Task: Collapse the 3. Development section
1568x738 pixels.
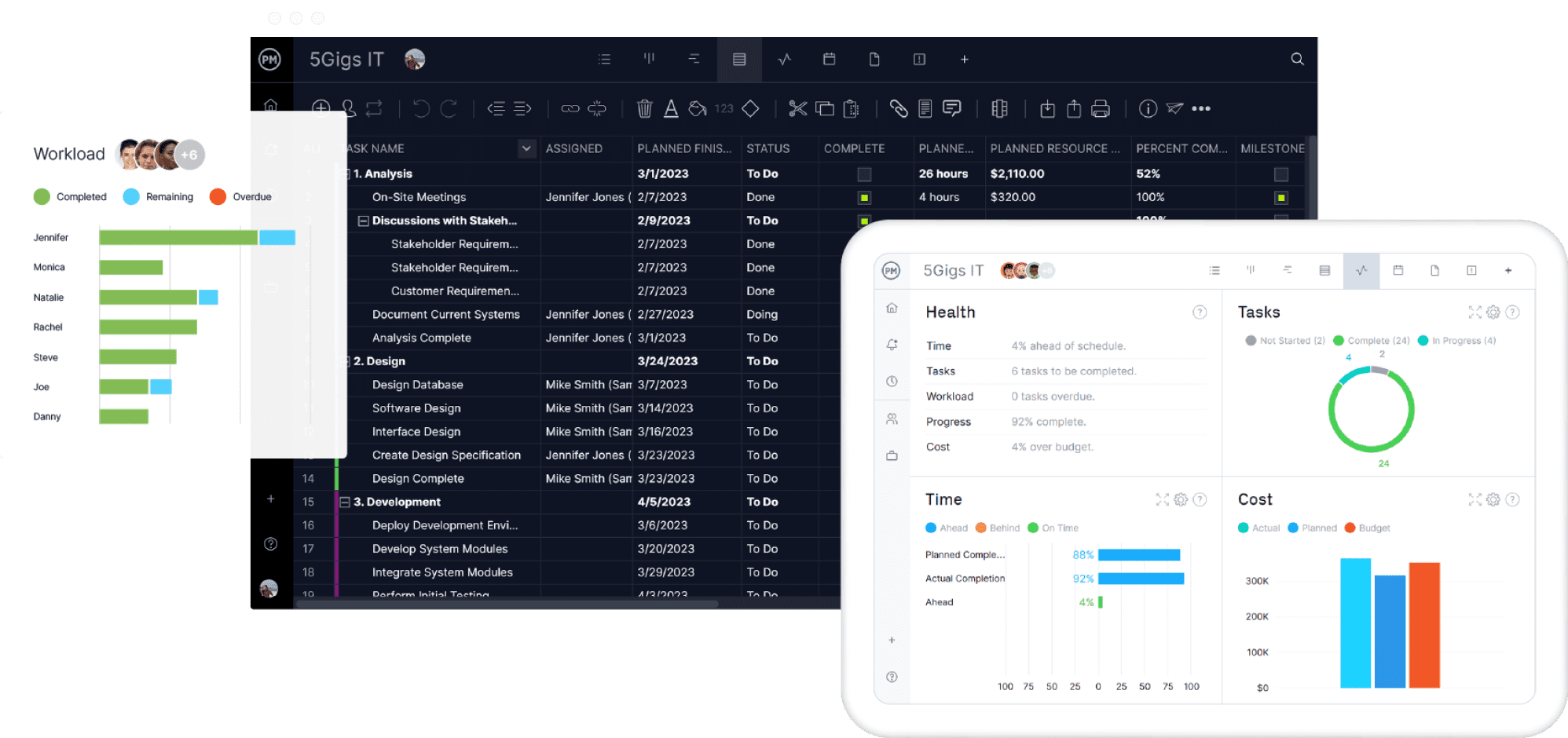Action: click(x=345, y=502)
